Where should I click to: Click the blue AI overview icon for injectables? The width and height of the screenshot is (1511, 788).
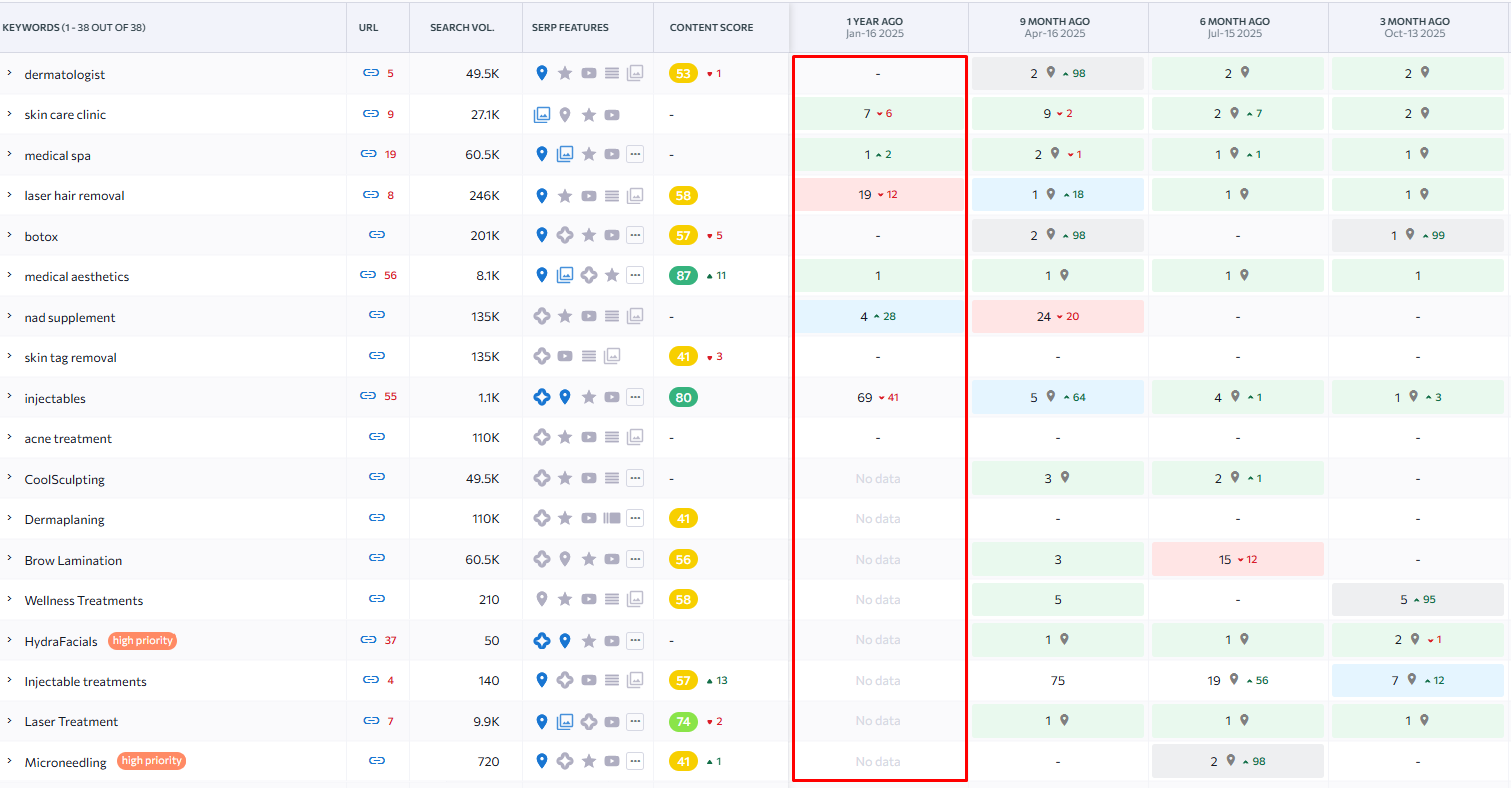[542, 398]
